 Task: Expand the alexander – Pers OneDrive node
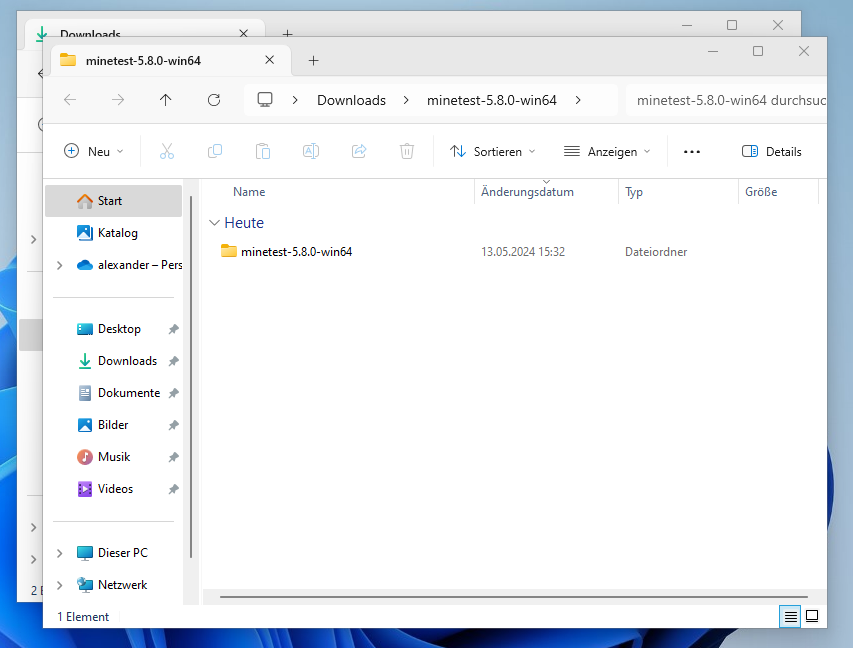[60, 265]
